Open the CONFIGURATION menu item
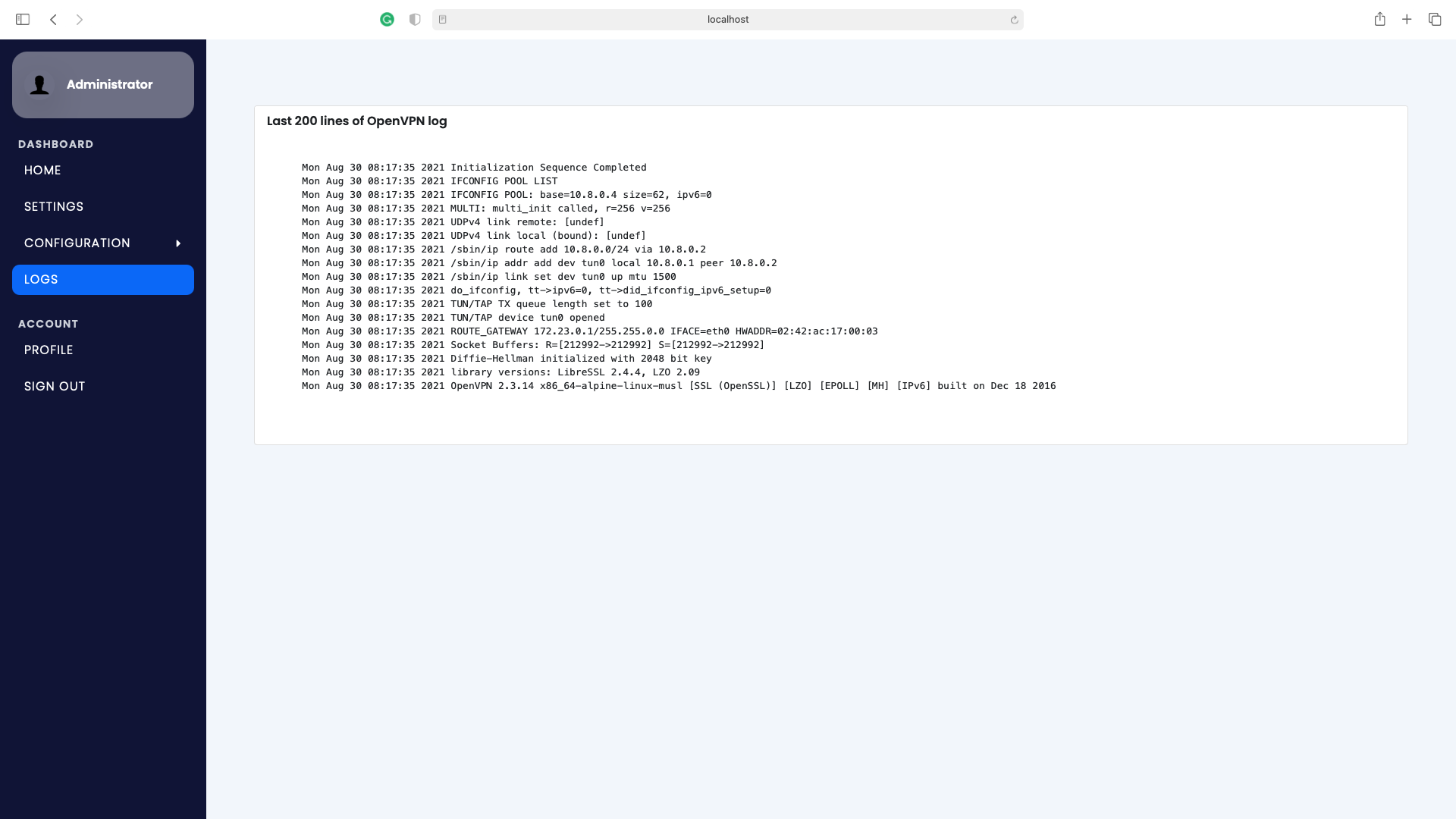The image size is (1456, 819). (x=77, y=243)
